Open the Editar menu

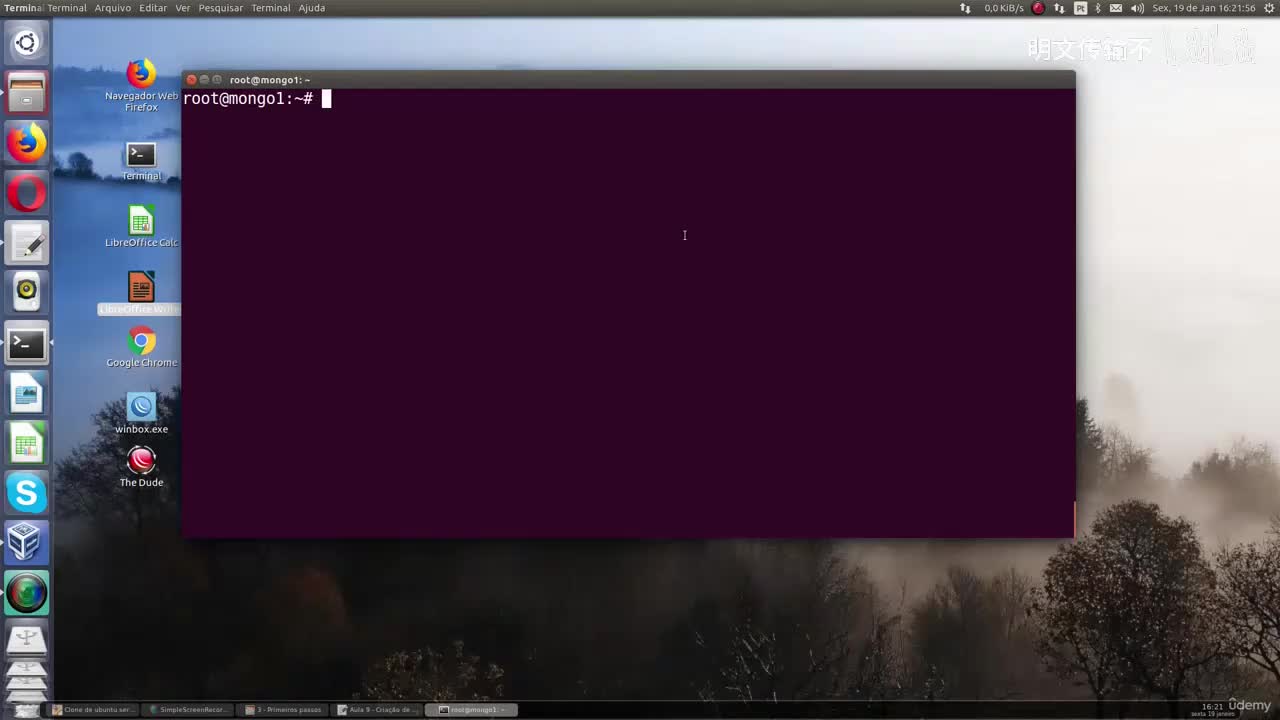tap(153, 8)
